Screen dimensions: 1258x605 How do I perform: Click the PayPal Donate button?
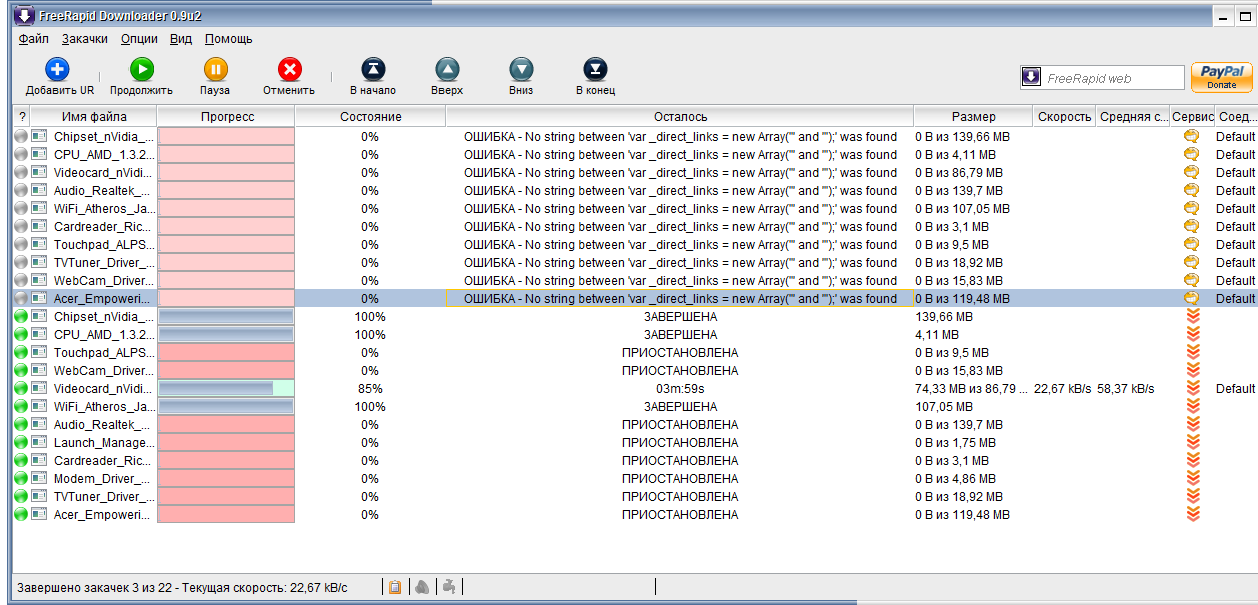[1221, 77]
